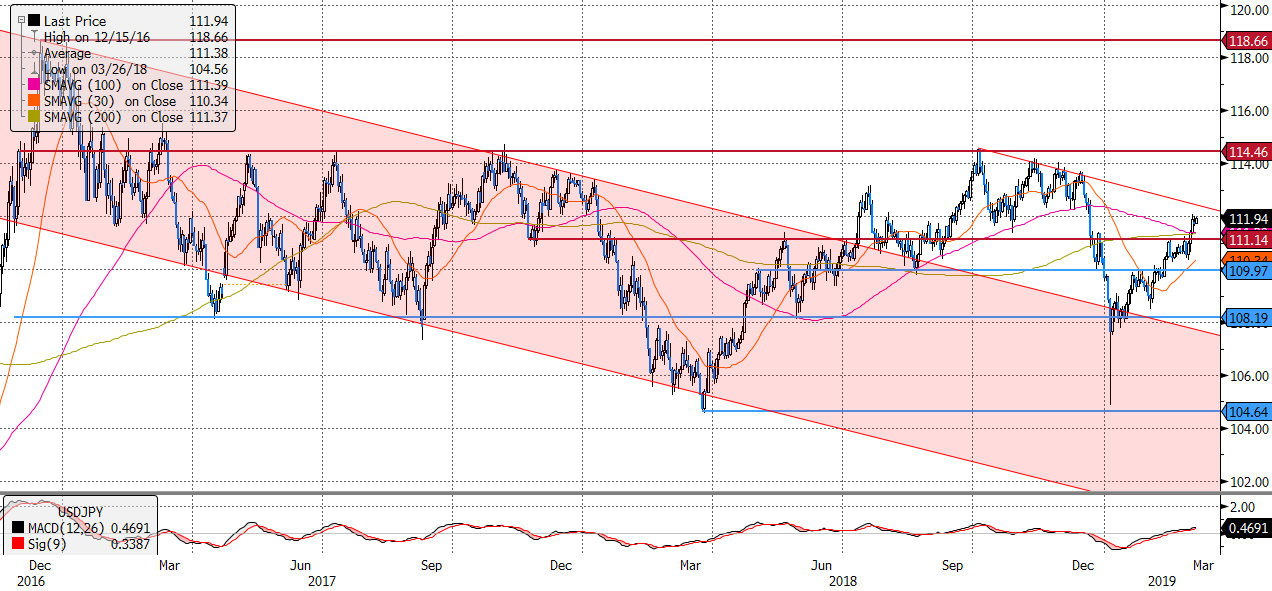The width and height of the screenshot is (1272, 591).
Task: Click the Average marker icon in legend
Action: (x=35, y=53)
